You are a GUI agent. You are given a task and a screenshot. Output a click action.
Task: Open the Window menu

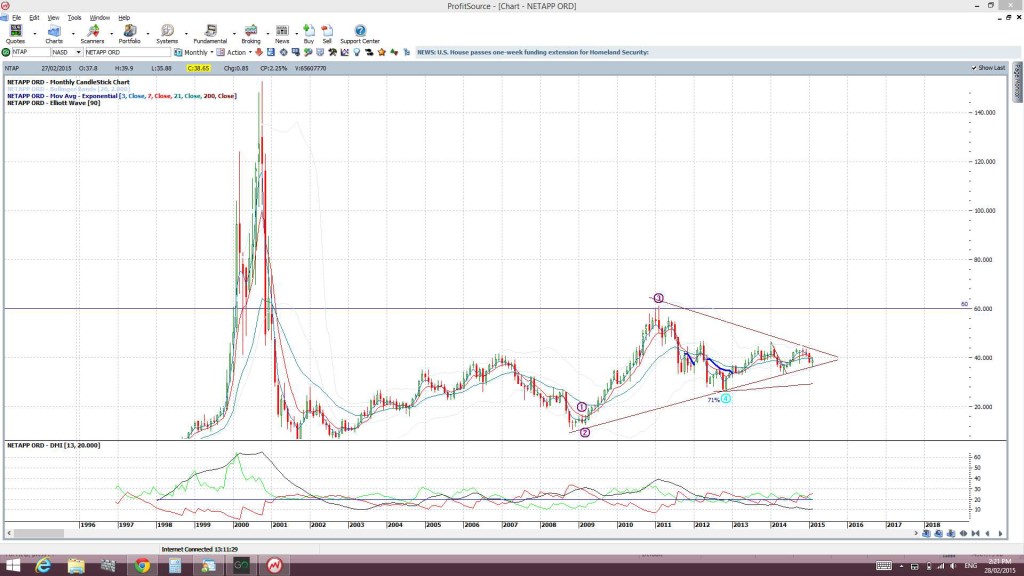point(99,18)
